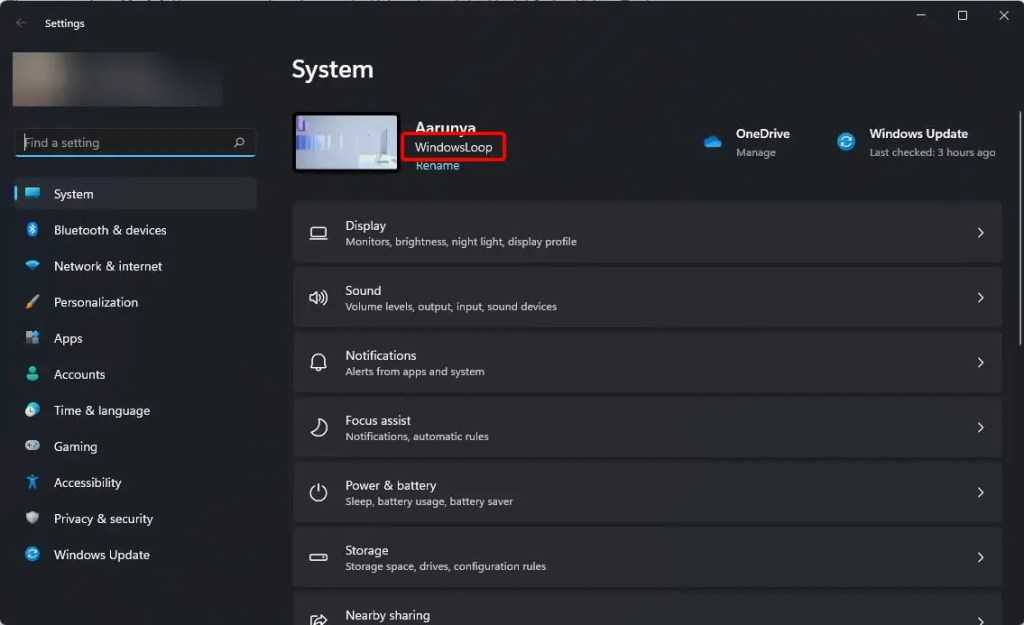Image resolution: width=1024 pixels, height=625 pixels.
Task: Open Sound settings via its chevron
Action: tap(980, 298)
